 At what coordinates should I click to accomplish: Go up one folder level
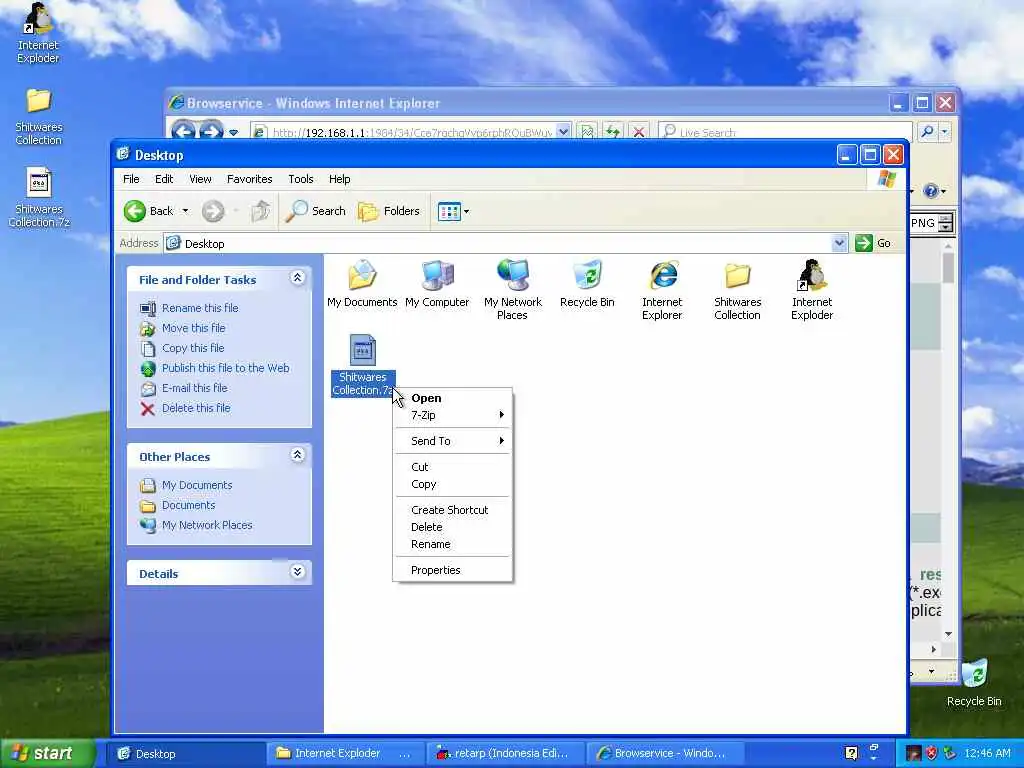coord(261,211)
